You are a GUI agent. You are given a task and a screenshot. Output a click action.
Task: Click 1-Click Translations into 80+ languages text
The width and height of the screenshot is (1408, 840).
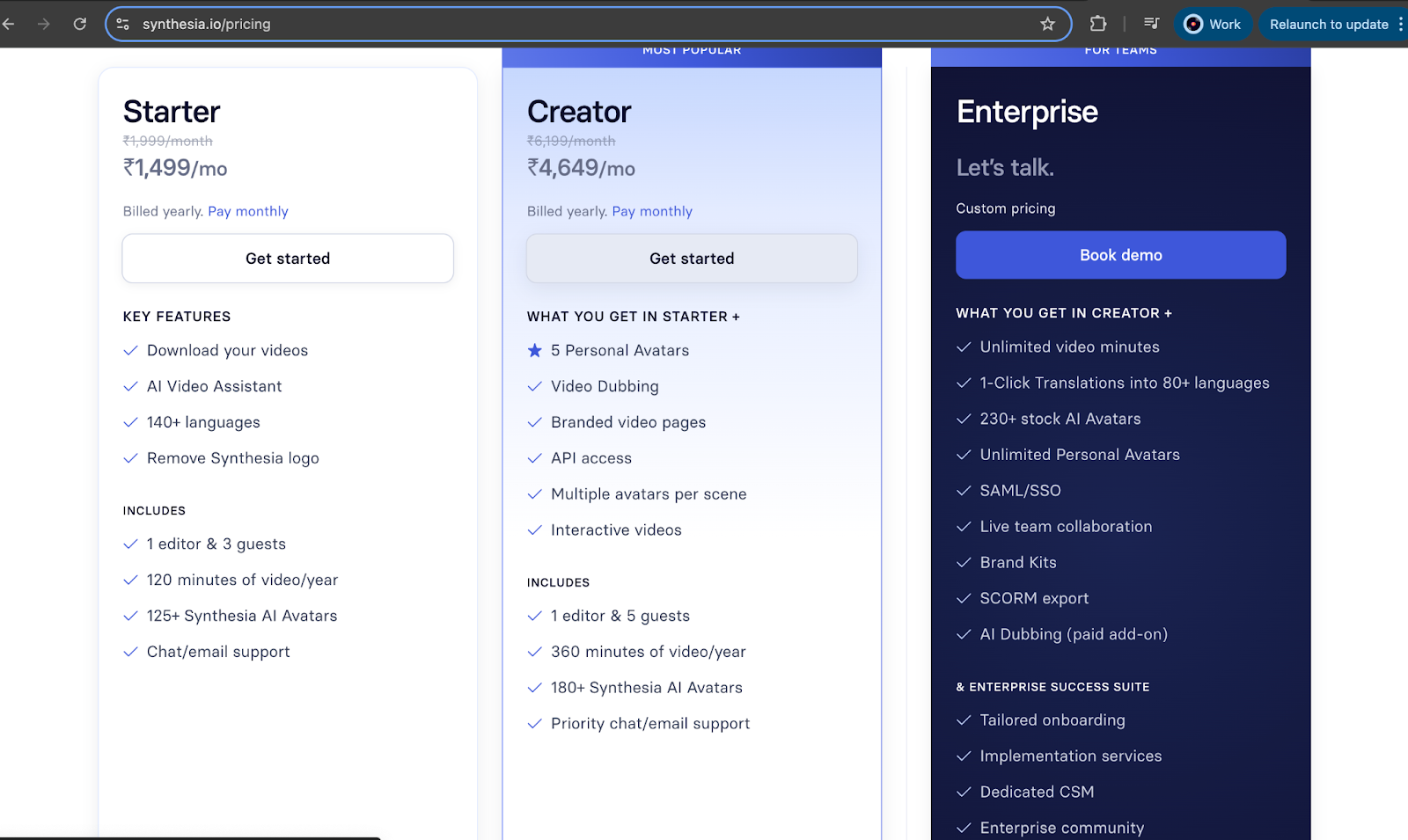1125,383
